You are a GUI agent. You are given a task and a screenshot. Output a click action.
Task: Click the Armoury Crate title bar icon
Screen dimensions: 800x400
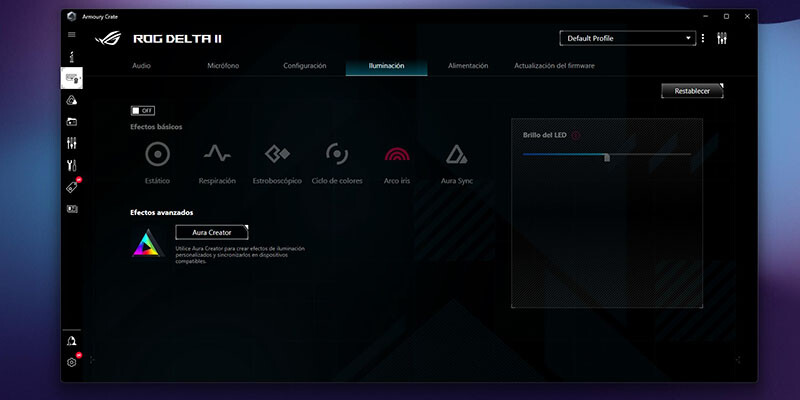pos(71,16)
